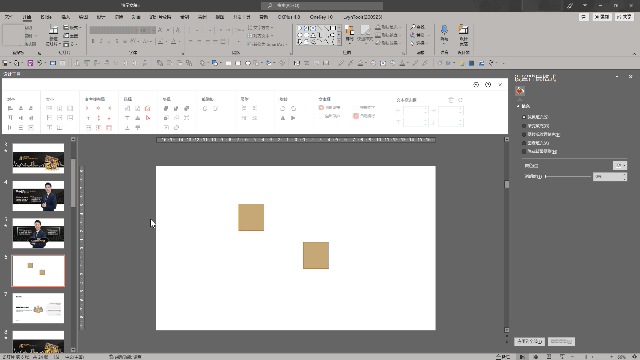Click the Italic formatting button
The image size is (640, 360).
[x=101, y=41]
